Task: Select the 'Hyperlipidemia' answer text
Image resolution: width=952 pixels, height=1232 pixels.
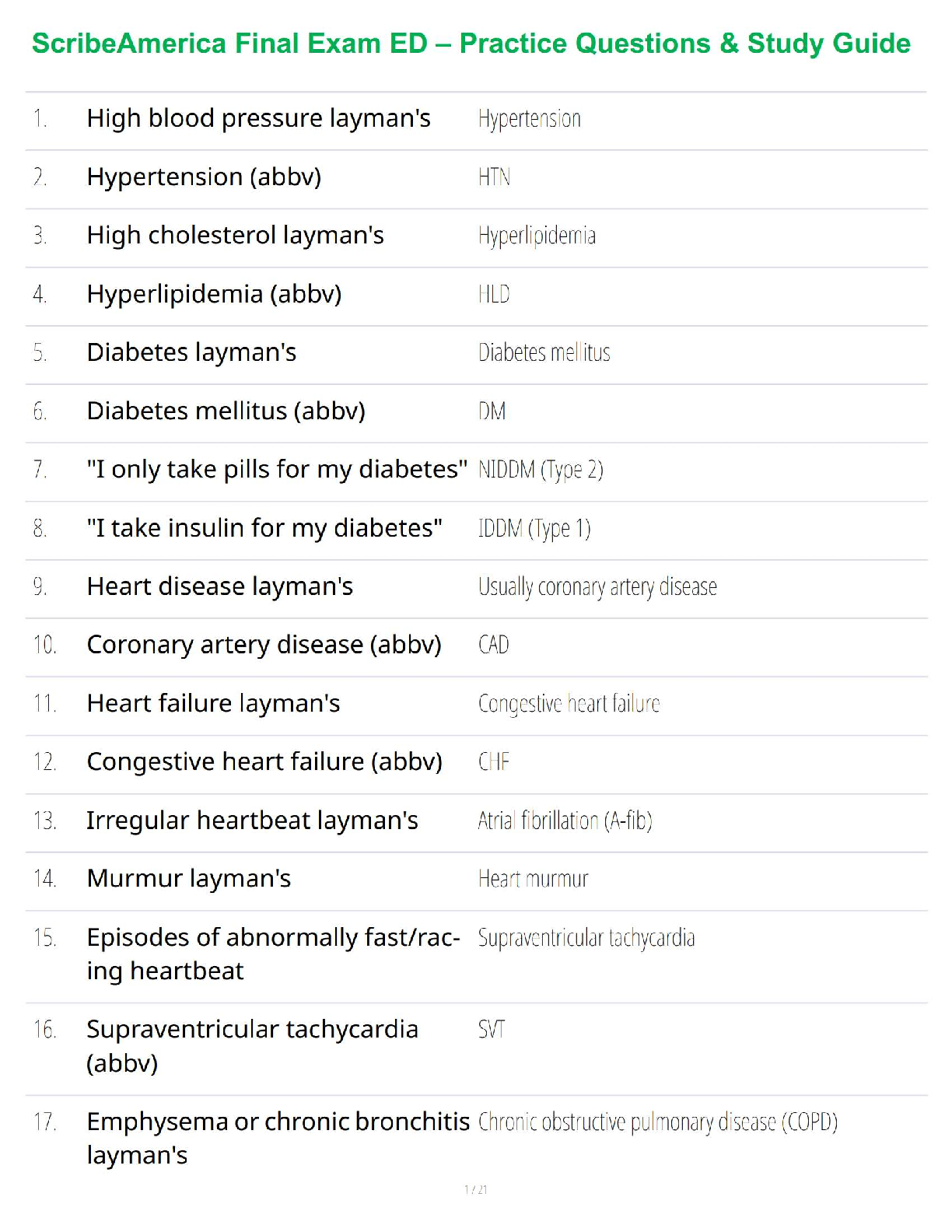Action: [x=537, y=236]
